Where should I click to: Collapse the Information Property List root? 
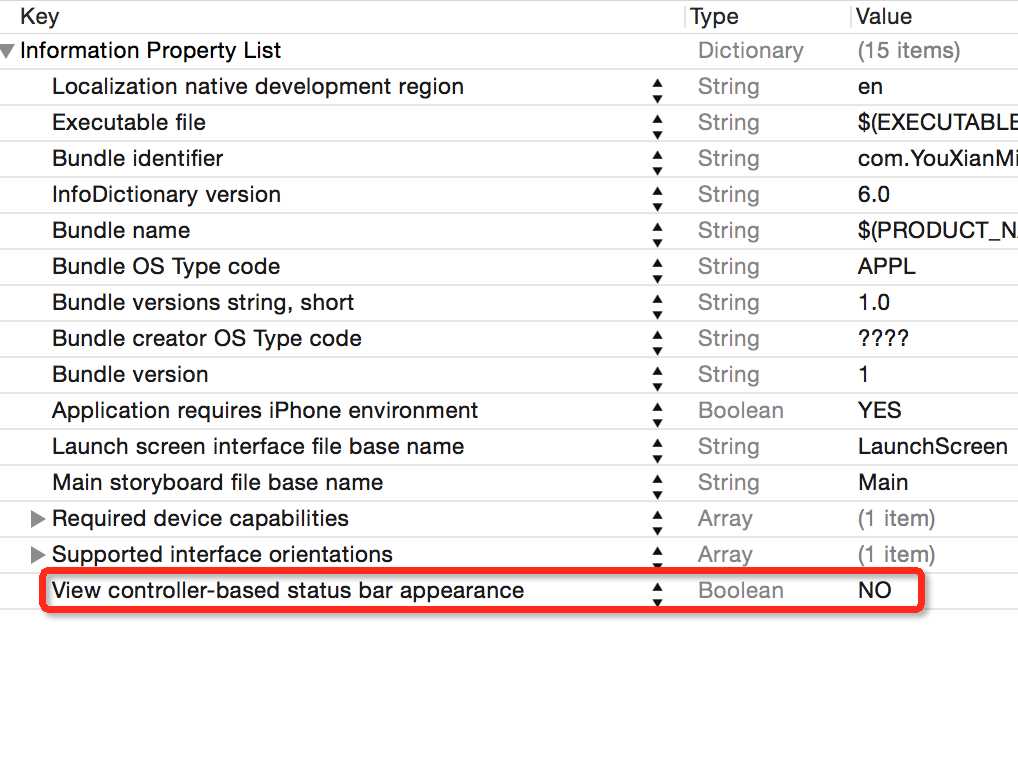(x=8, y=51)
